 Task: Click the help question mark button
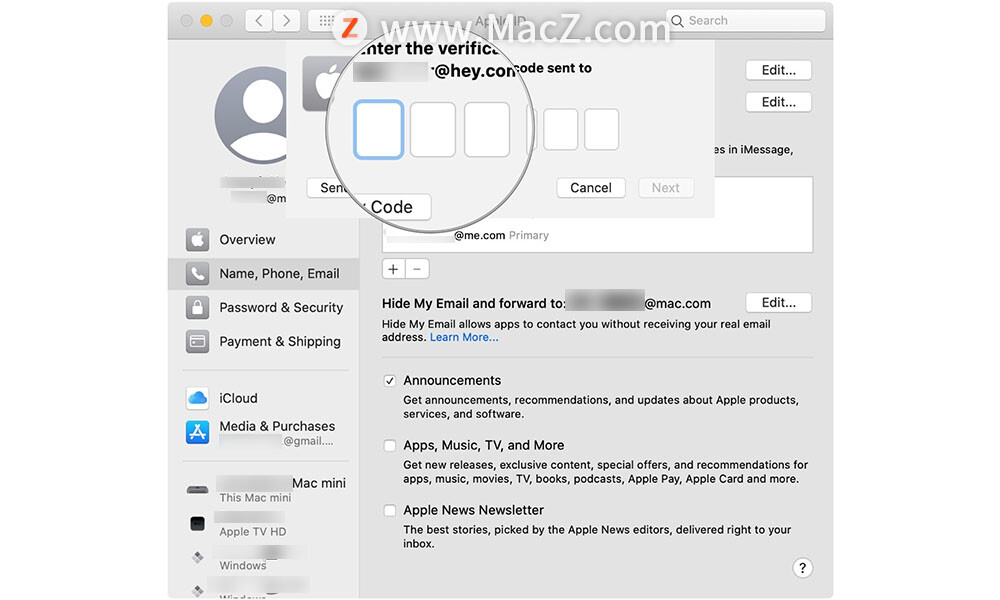[802, 567]
